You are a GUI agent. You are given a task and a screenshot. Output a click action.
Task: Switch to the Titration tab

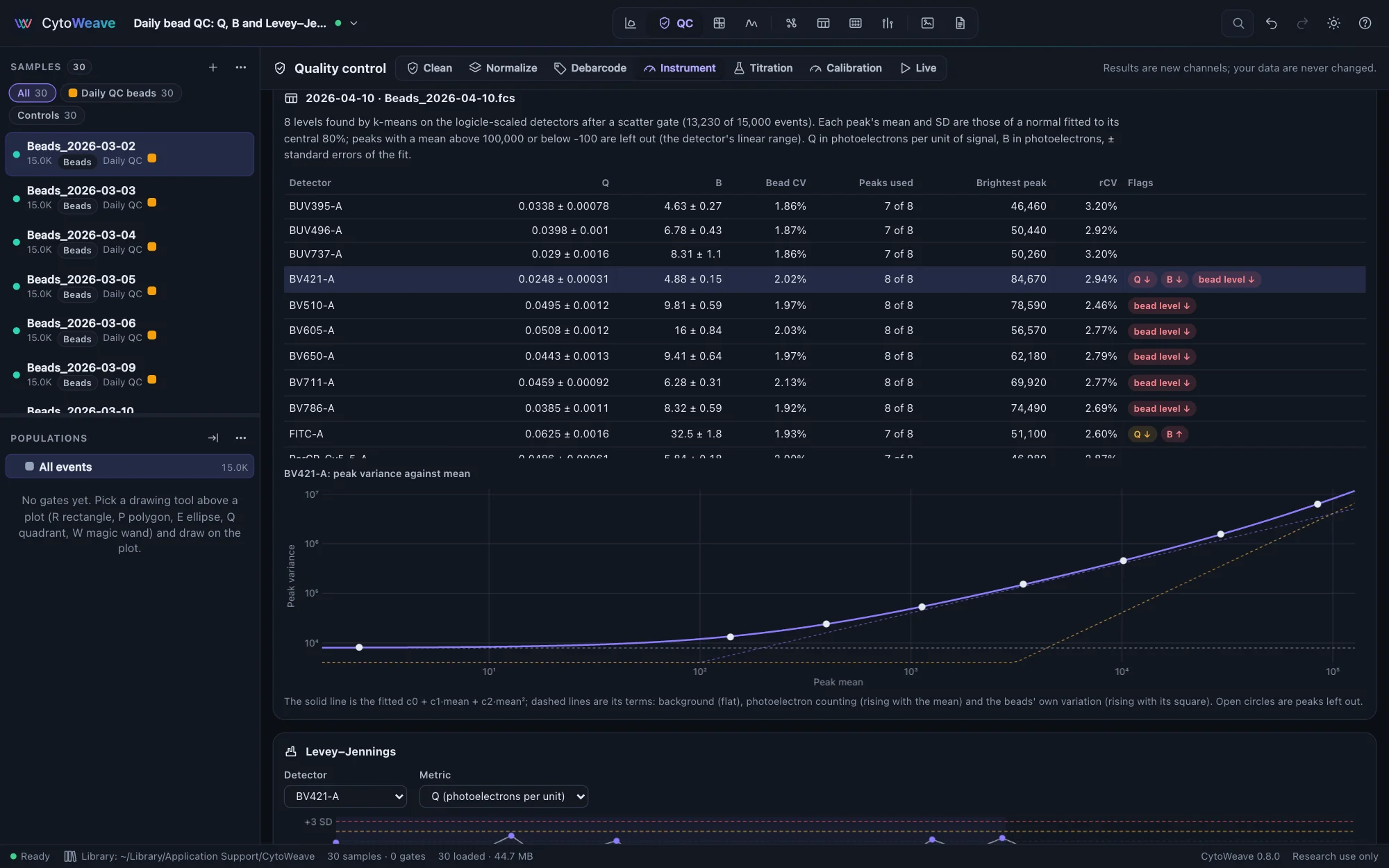click(763, 67)
